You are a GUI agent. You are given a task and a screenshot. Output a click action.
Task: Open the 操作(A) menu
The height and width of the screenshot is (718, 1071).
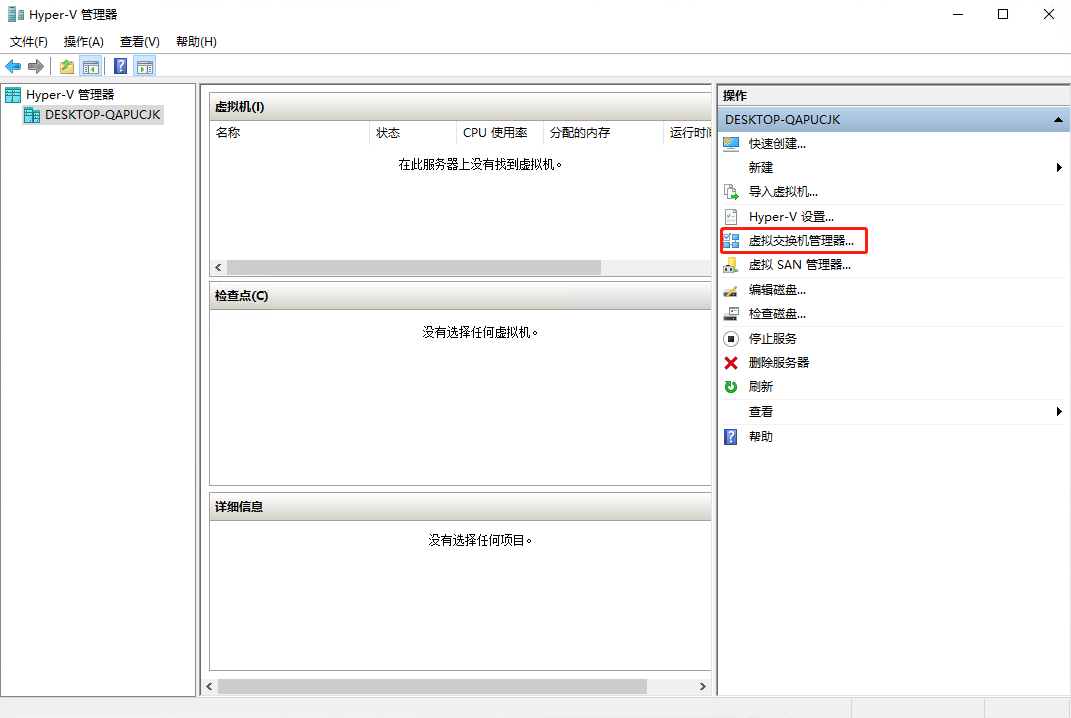tap(83, 42)
